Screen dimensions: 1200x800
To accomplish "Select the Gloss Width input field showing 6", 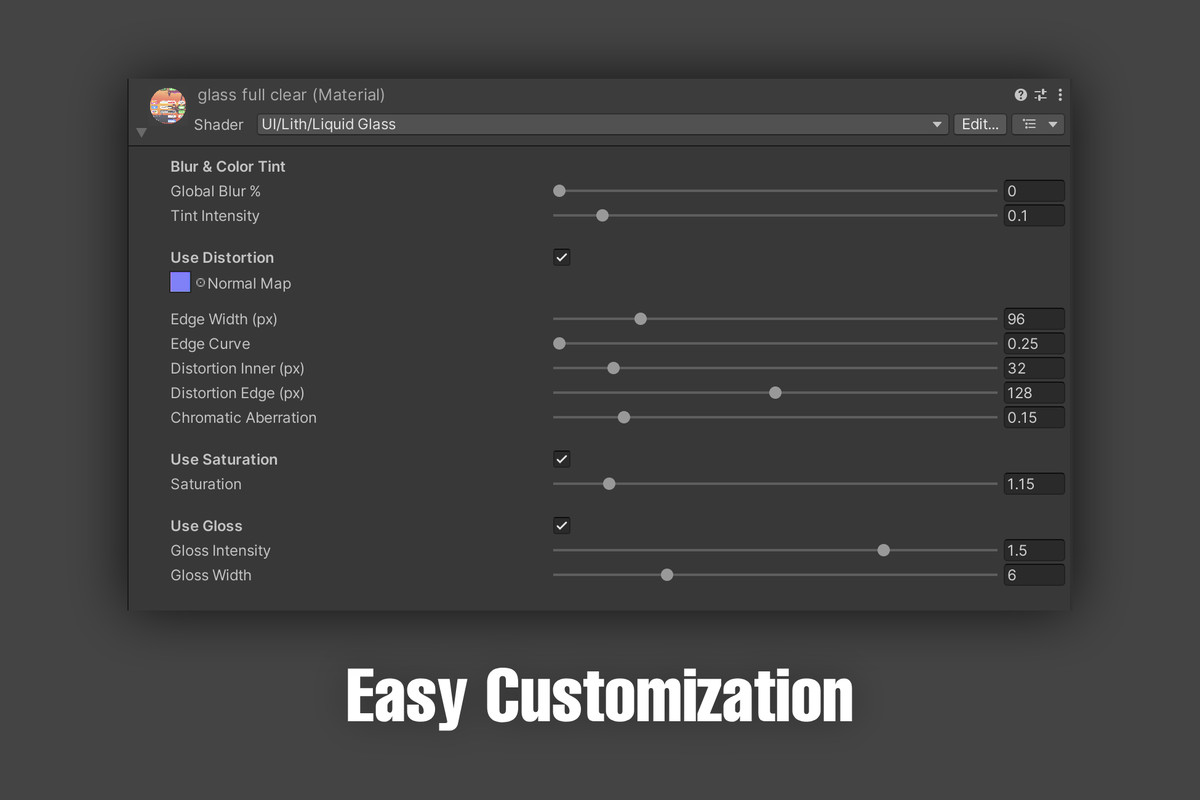I will pyautogui.click(x=1033, y=574).
